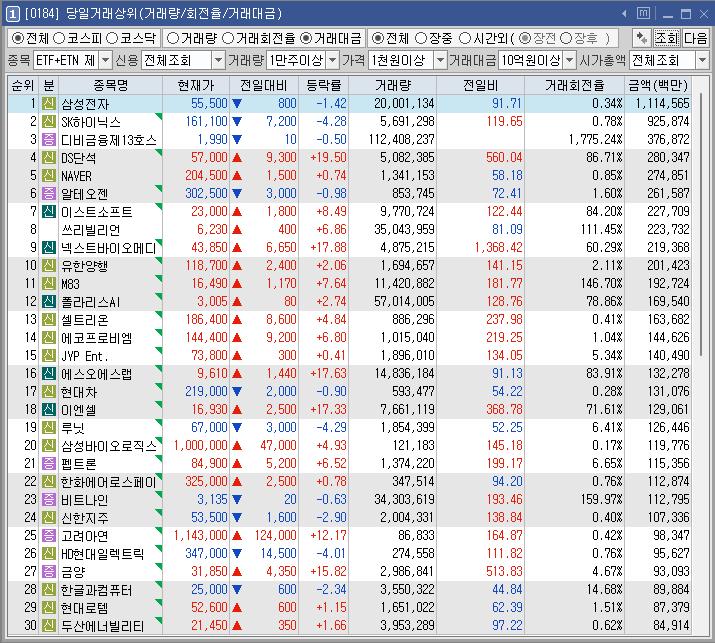Click the window number 1 icon in title bar
715x643 pixels.
point(13,14)
